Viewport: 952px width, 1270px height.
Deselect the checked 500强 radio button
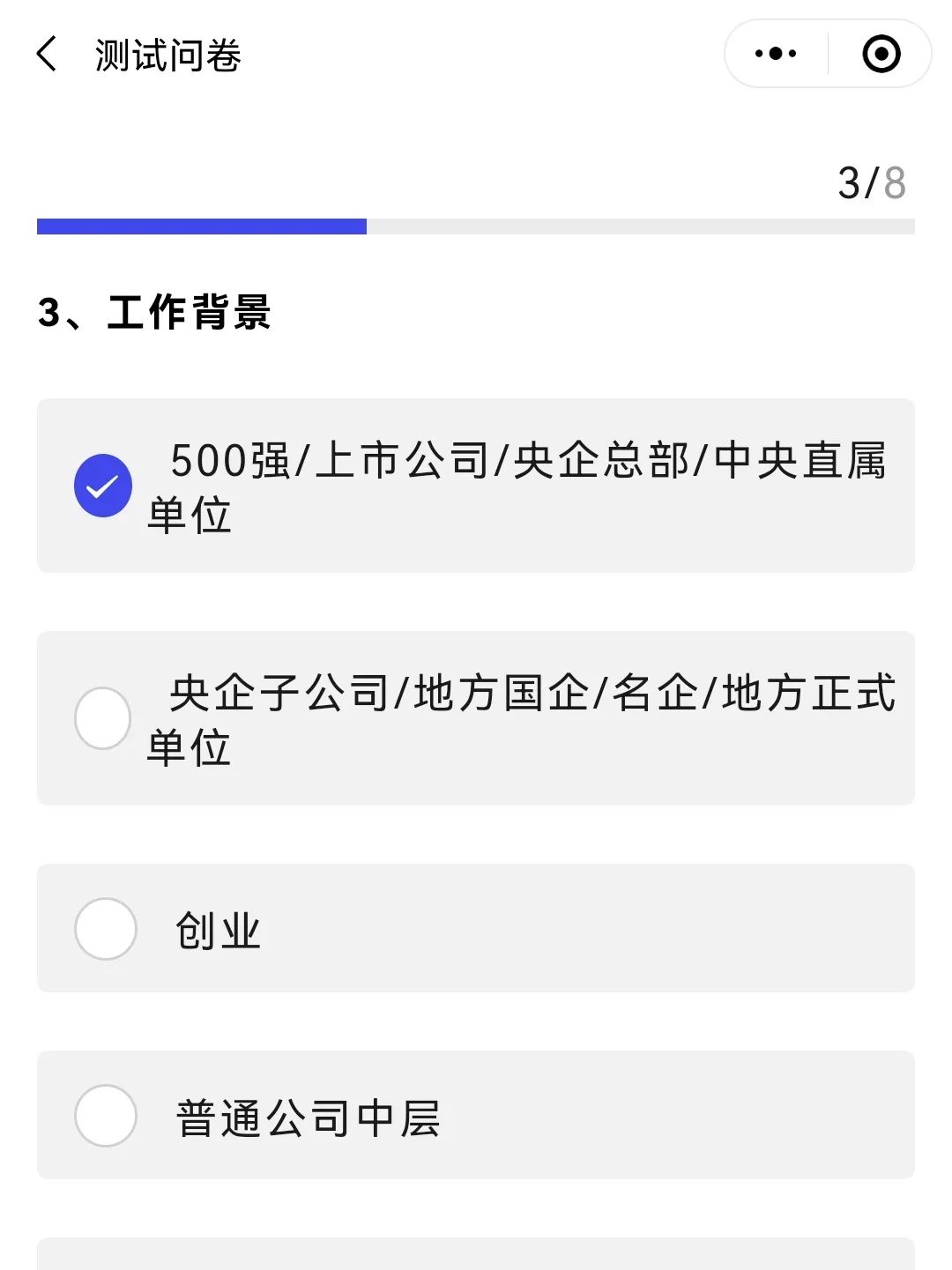pos(103,486)
